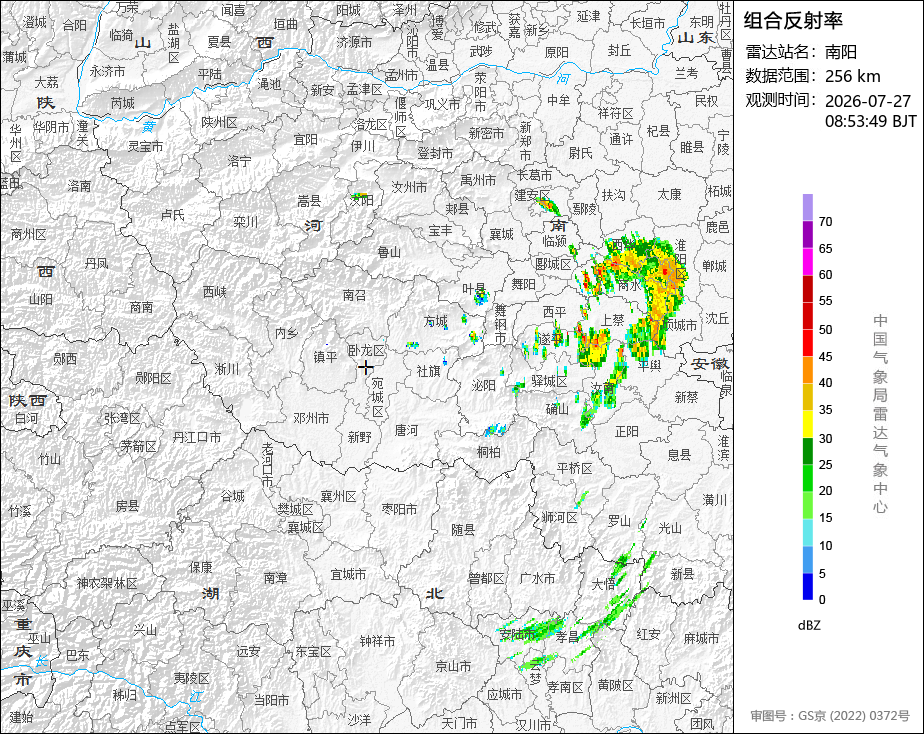The height and width of the screenshot is (734, 924).
Task: Click the 太康 label
Action: click(669, 194)
